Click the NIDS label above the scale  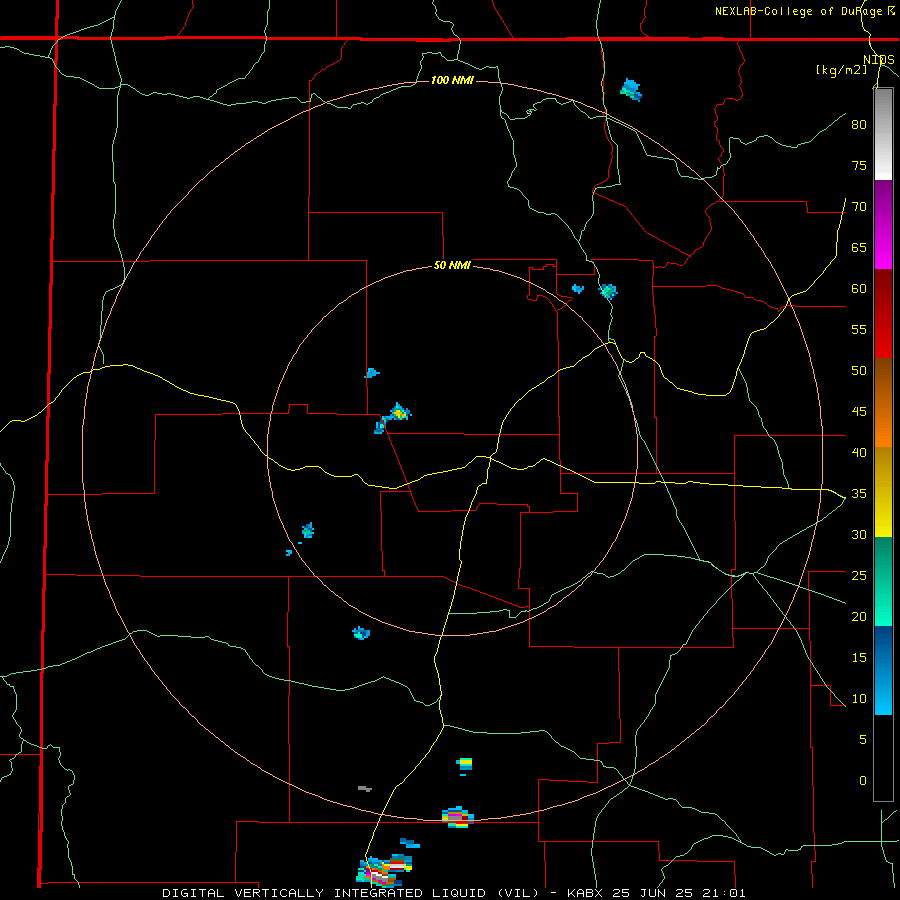coord(879,60)
